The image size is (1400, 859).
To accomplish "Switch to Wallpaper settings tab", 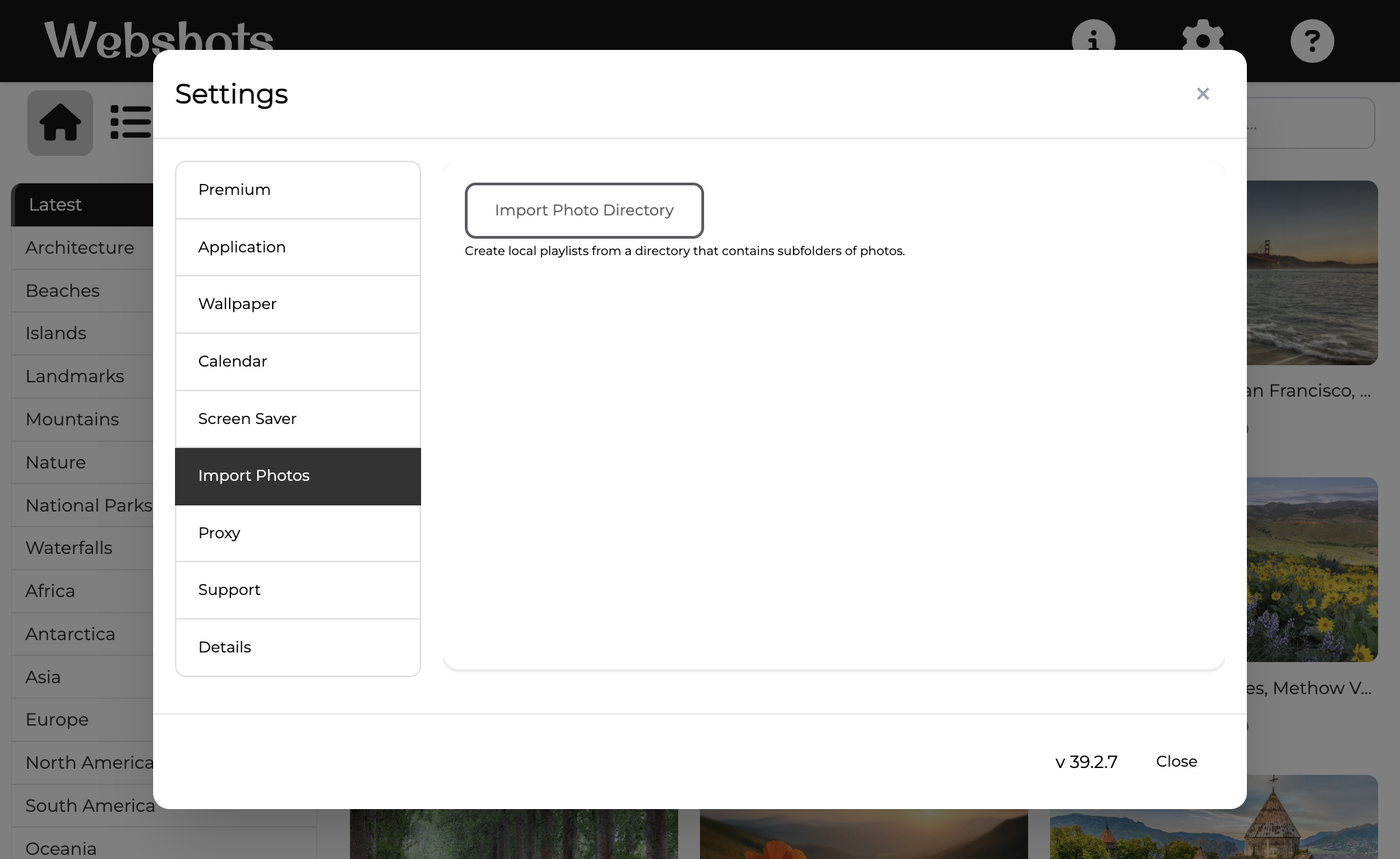I will [x=298, y=304].
